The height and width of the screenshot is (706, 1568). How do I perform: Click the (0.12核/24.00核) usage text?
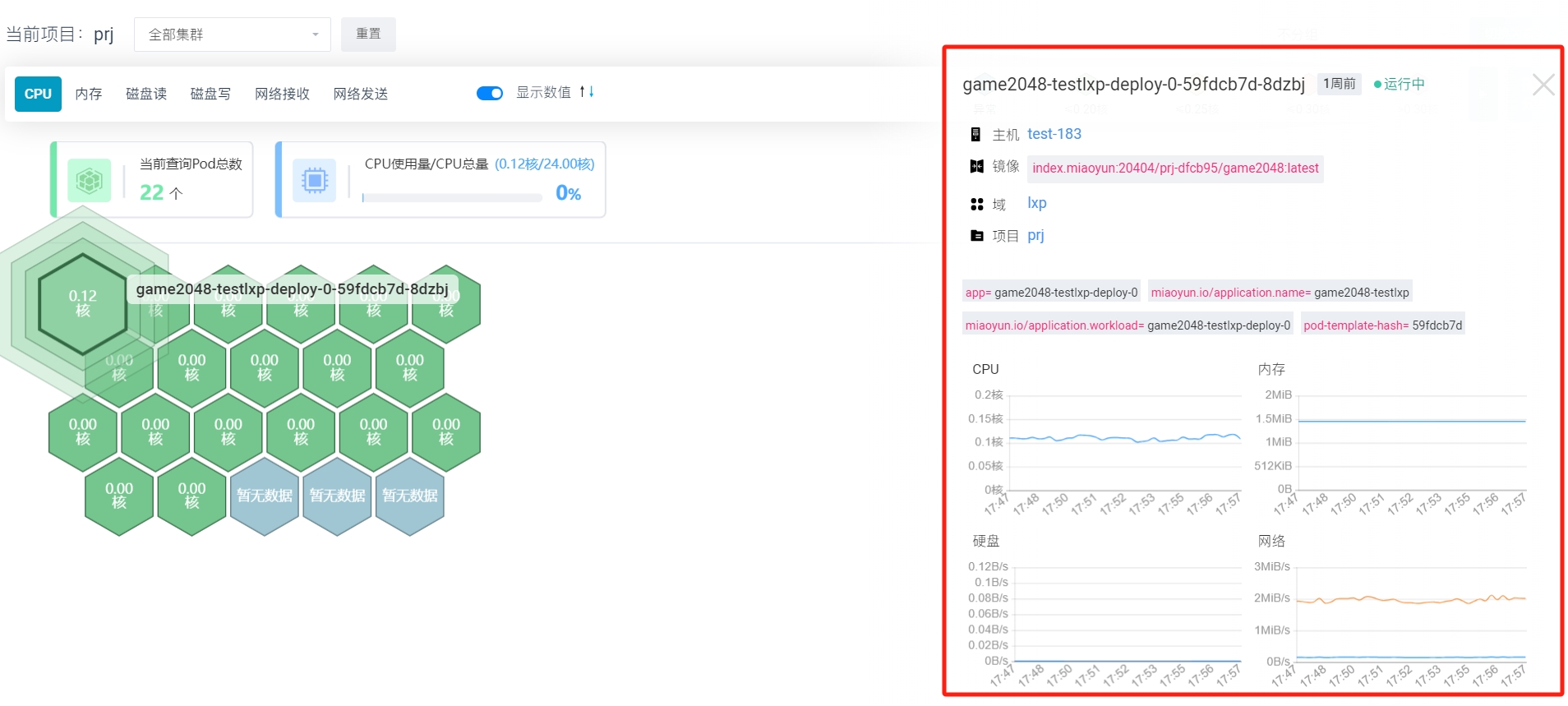tap(544, 164)
